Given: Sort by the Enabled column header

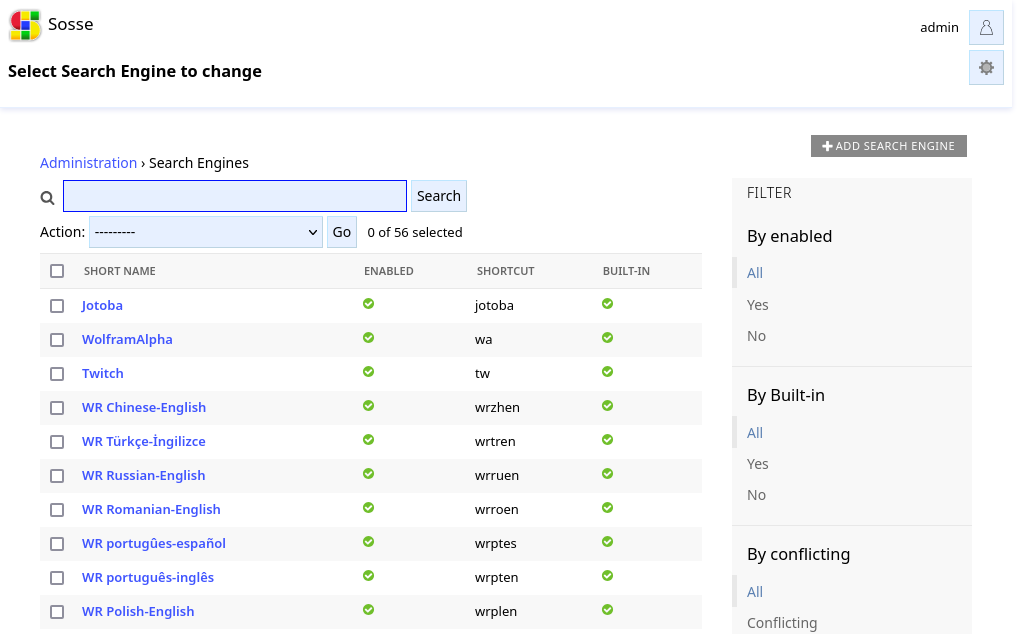Looking at the screenshot, I should pyautogui.click(x=389, y=271).
